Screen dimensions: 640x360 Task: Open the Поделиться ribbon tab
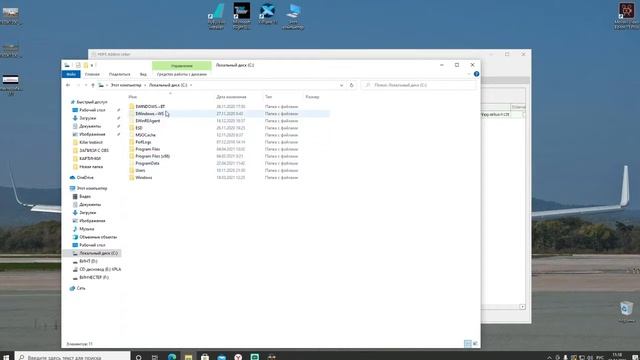(x=120, y=74)
